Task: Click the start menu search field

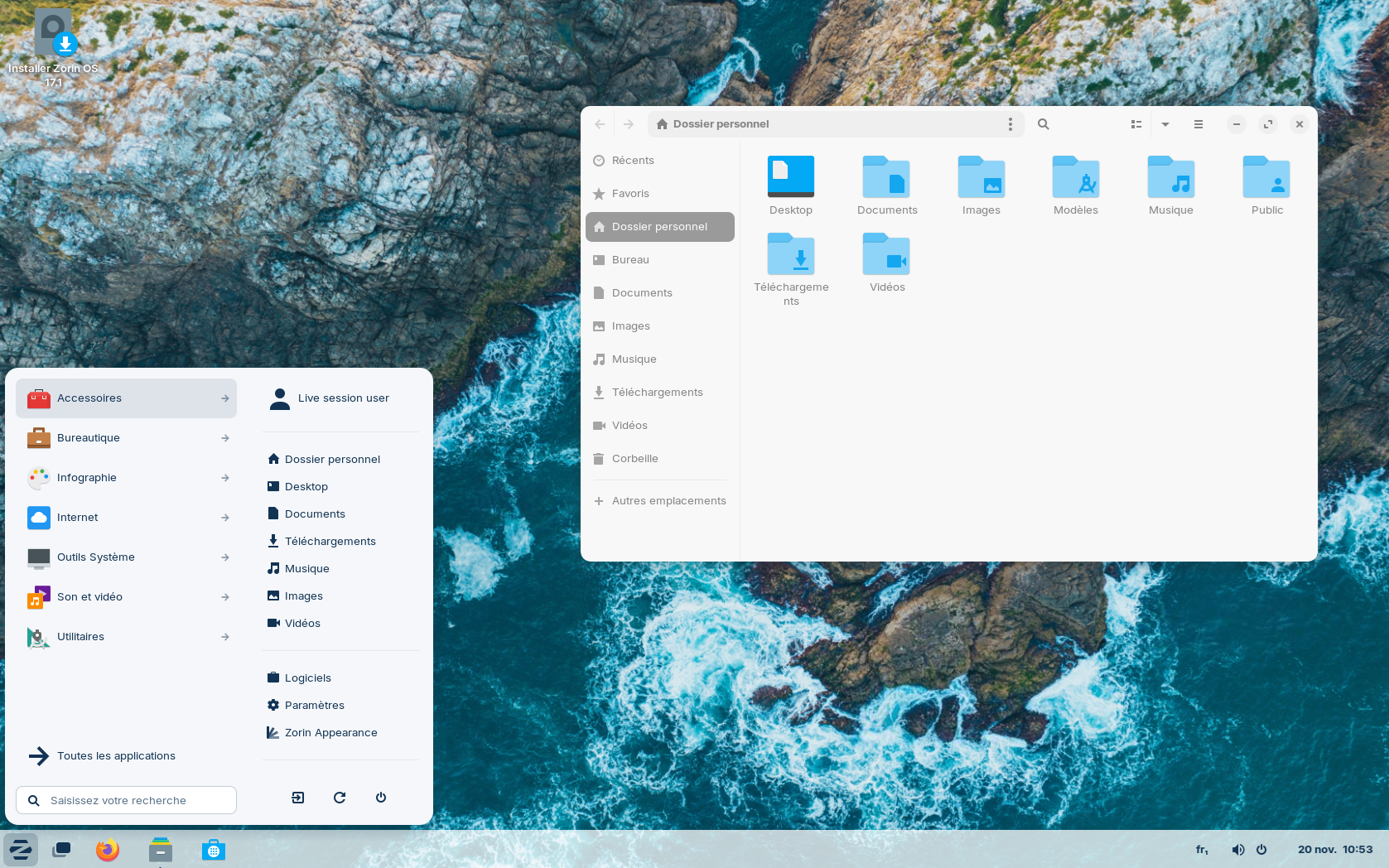Action: click(x=126, y=801)
